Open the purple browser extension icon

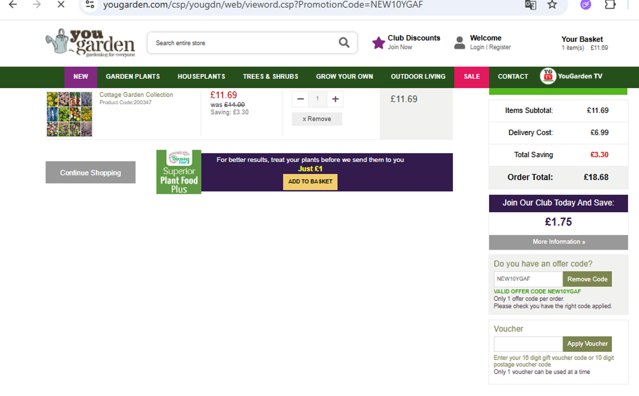click(x=586, y=4)
